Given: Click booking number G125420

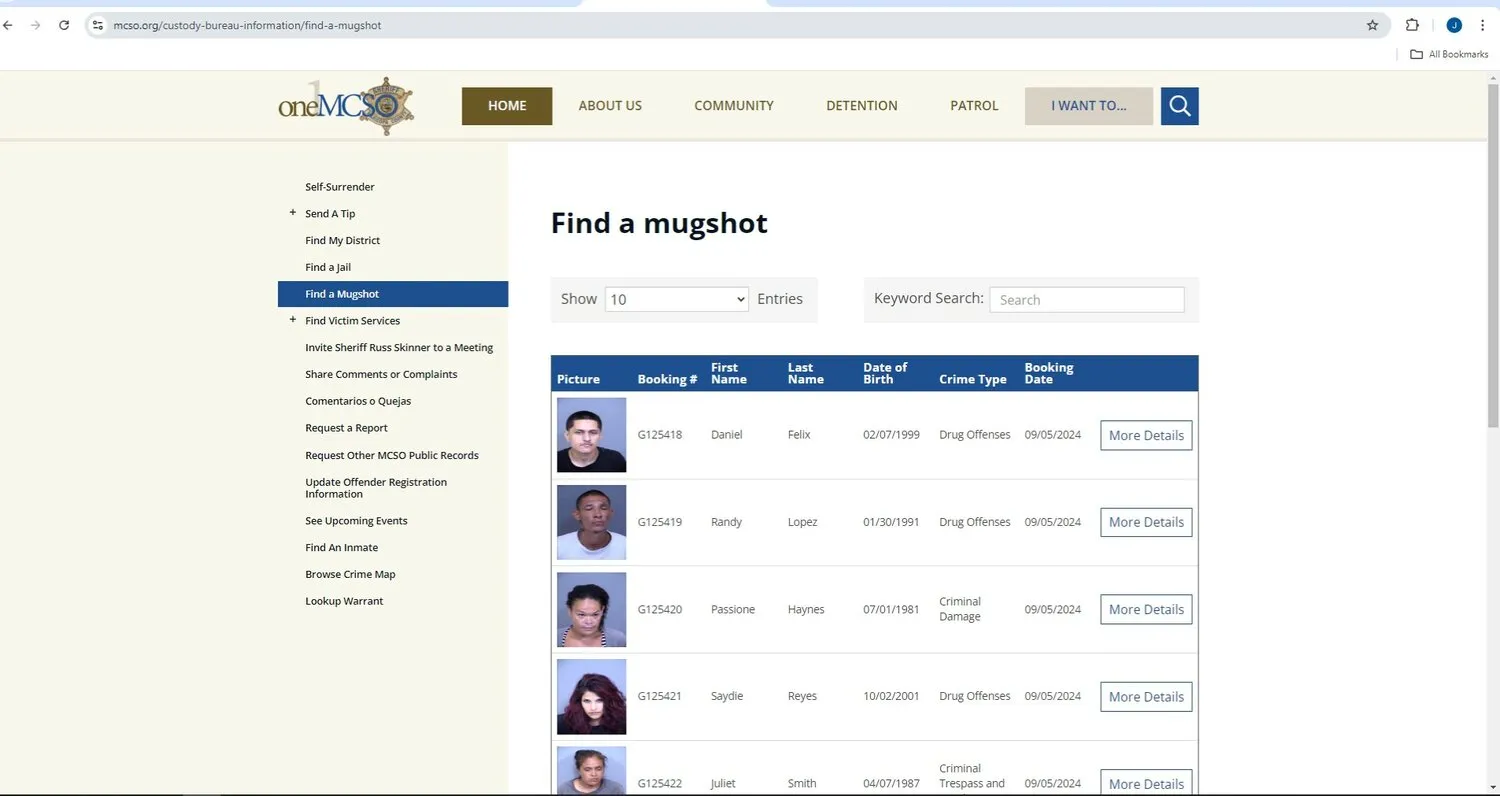Looking at the screenshot, I should point(660,609).
